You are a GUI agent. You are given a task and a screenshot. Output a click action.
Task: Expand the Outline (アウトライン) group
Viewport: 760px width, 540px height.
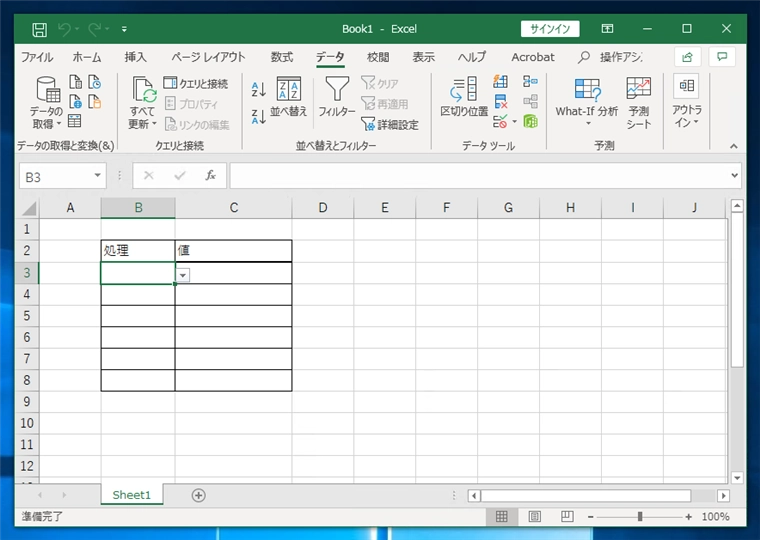686,101
